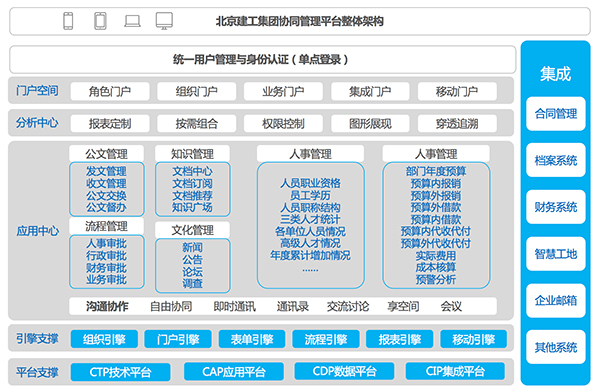Image resolution: width=600 pixels, height=392 pixels.
Task: Click 员工学历 entry
Action: (310, 195)
